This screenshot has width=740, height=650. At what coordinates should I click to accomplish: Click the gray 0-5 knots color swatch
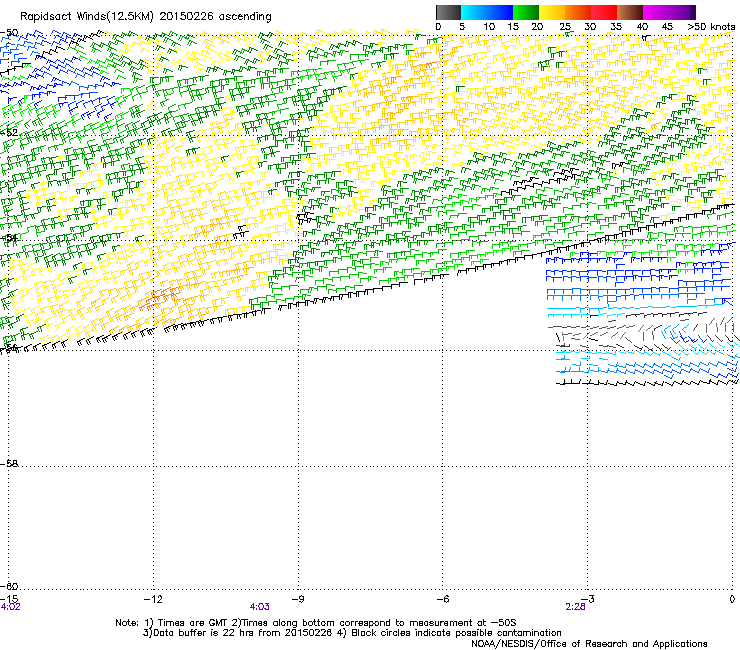tap(448, 12)
